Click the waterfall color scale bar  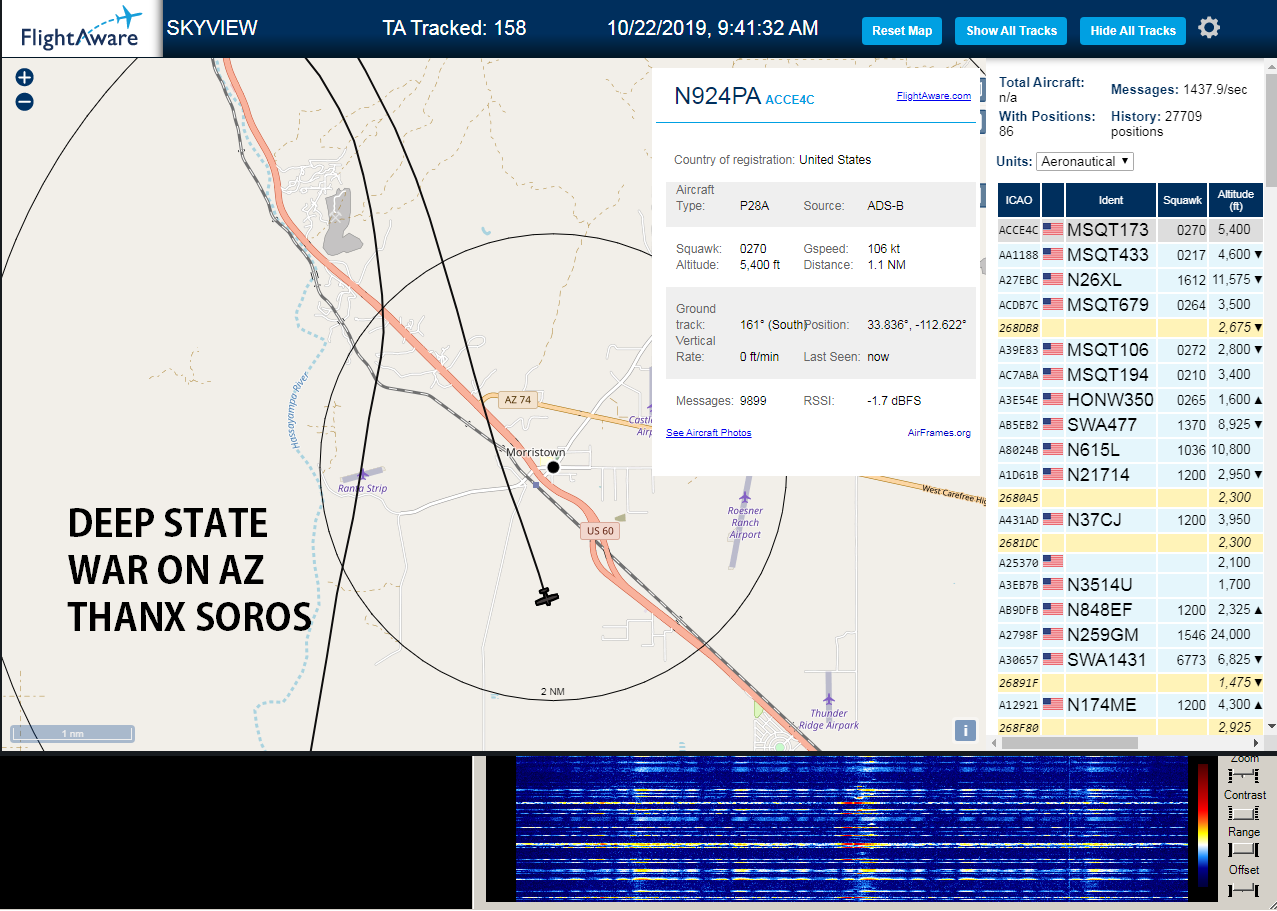pos(1203,825)
